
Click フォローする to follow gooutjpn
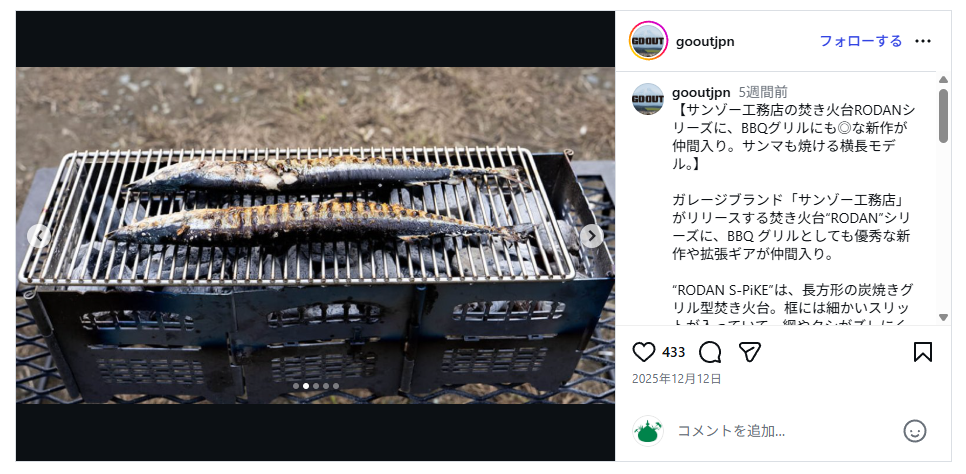click(860, 41)
